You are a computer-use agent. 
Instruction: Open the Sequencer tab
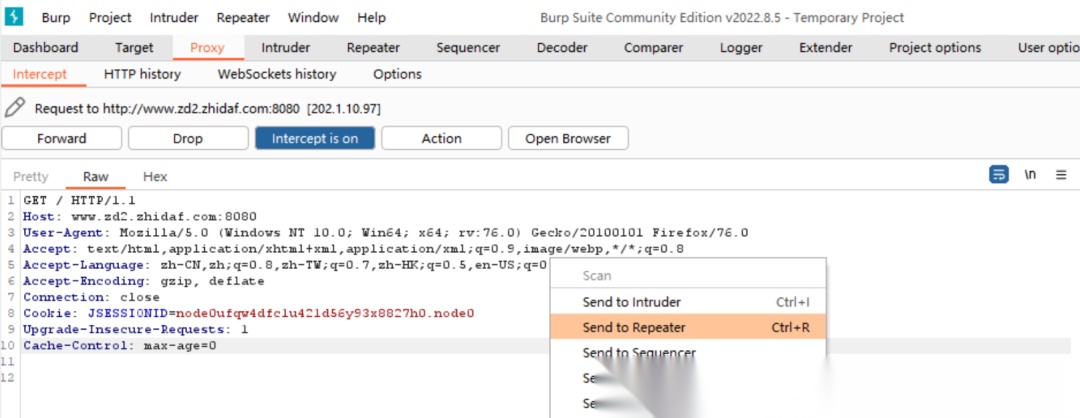[468, 48]
